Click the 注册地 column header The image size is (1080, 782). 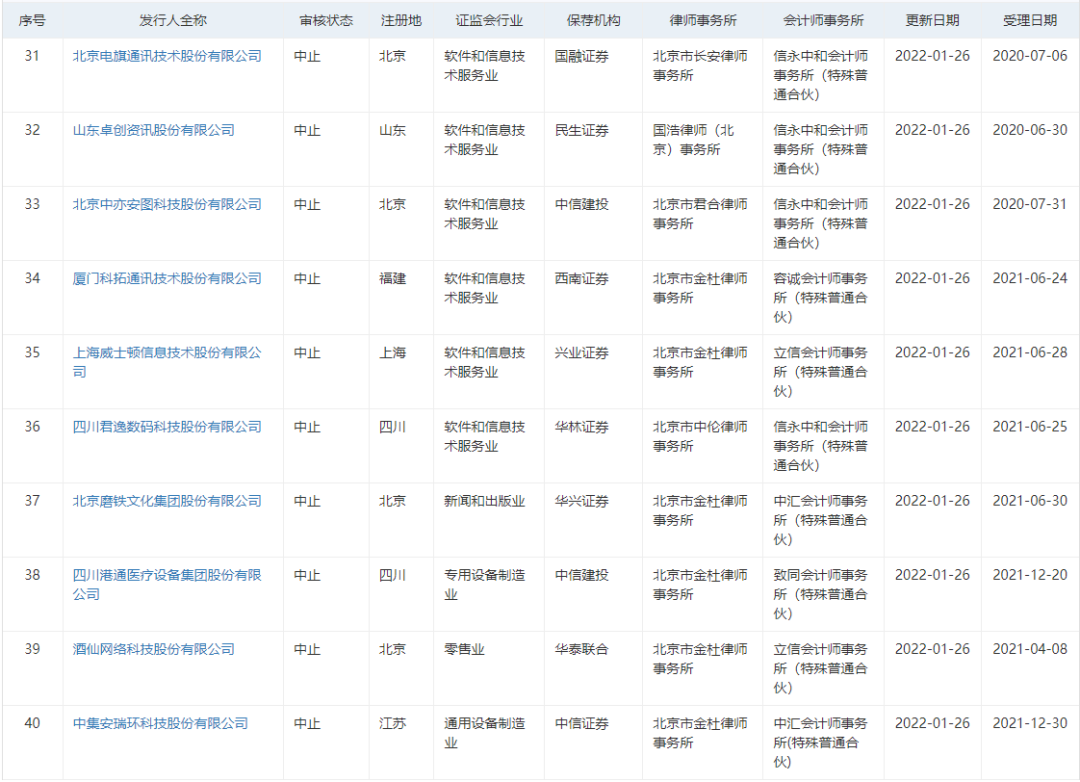[x=401, y=21]
